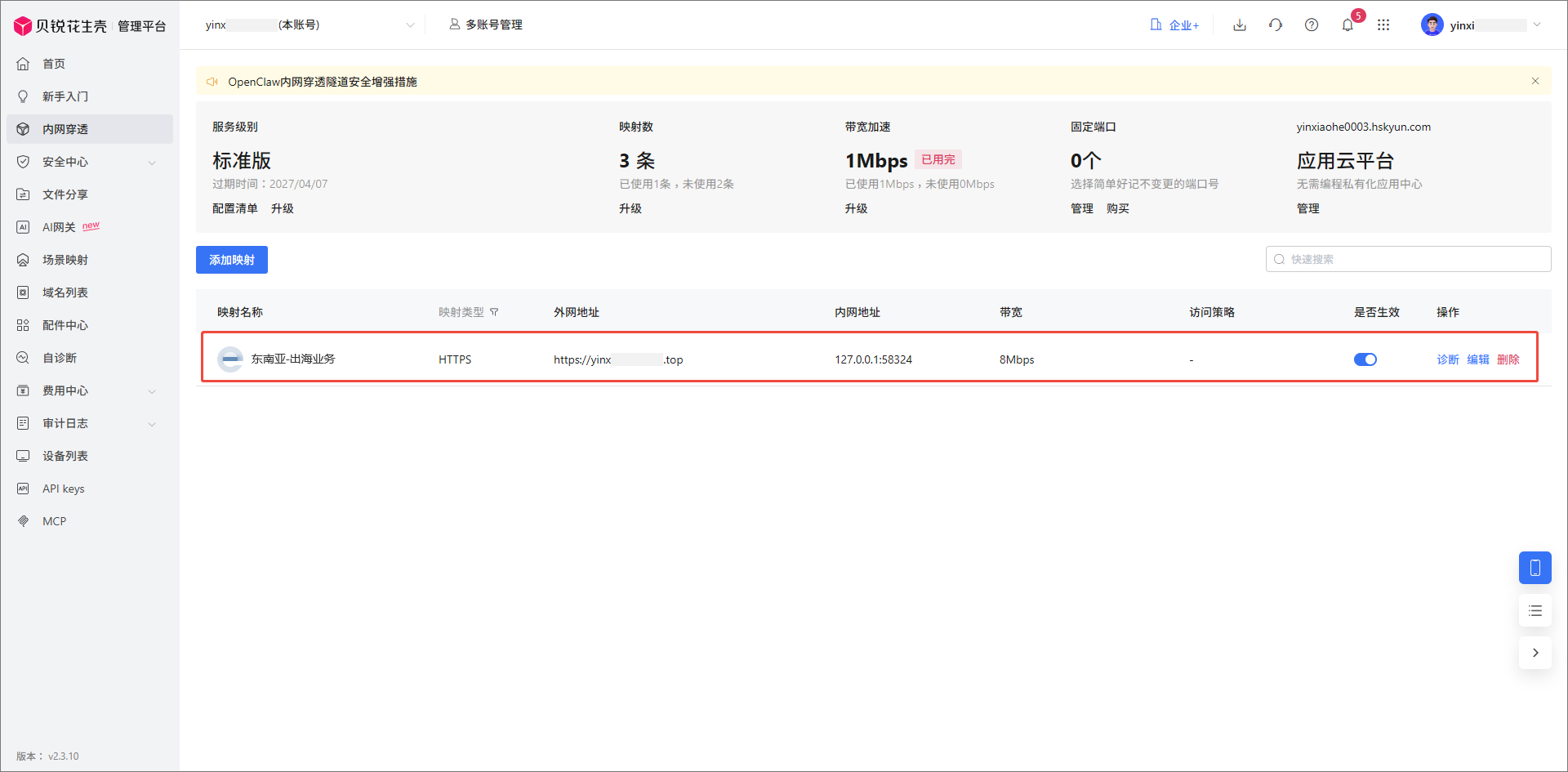Screen dimensions: 1568x772
Task: Open MCP from the sidebar
Action: (54, 520)
